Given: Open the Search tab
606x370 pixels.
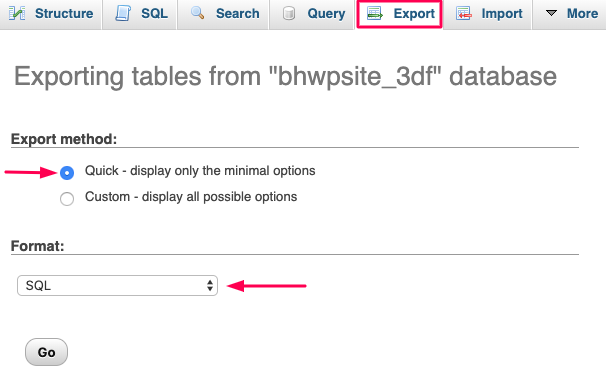Looking at the screenshot, I should (223, 14).
